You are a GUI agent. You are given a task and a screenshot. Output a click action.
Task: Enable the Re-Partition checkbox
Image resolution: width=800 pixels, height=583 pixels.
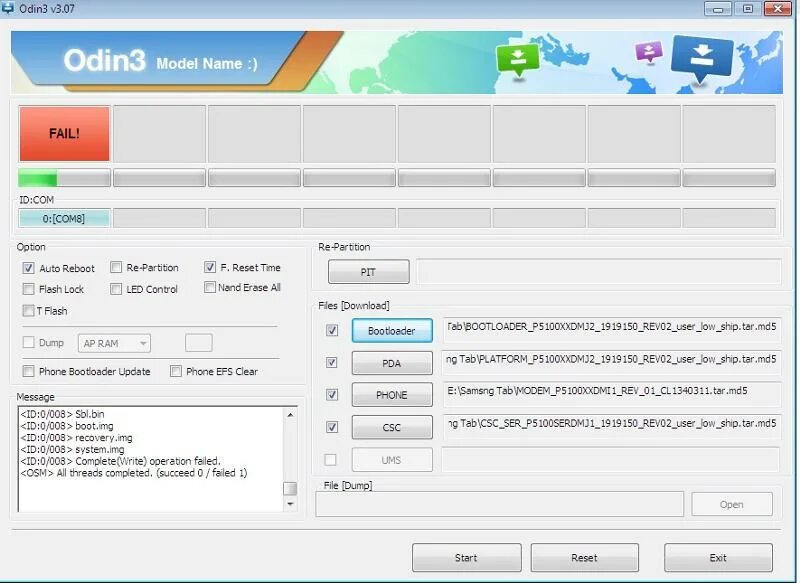(116, 267)
